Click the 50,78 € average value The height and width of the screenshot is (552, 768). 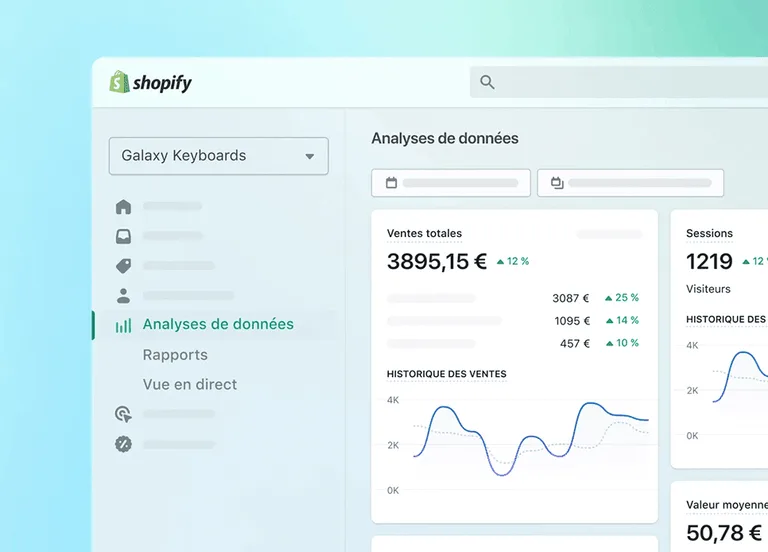724,533
